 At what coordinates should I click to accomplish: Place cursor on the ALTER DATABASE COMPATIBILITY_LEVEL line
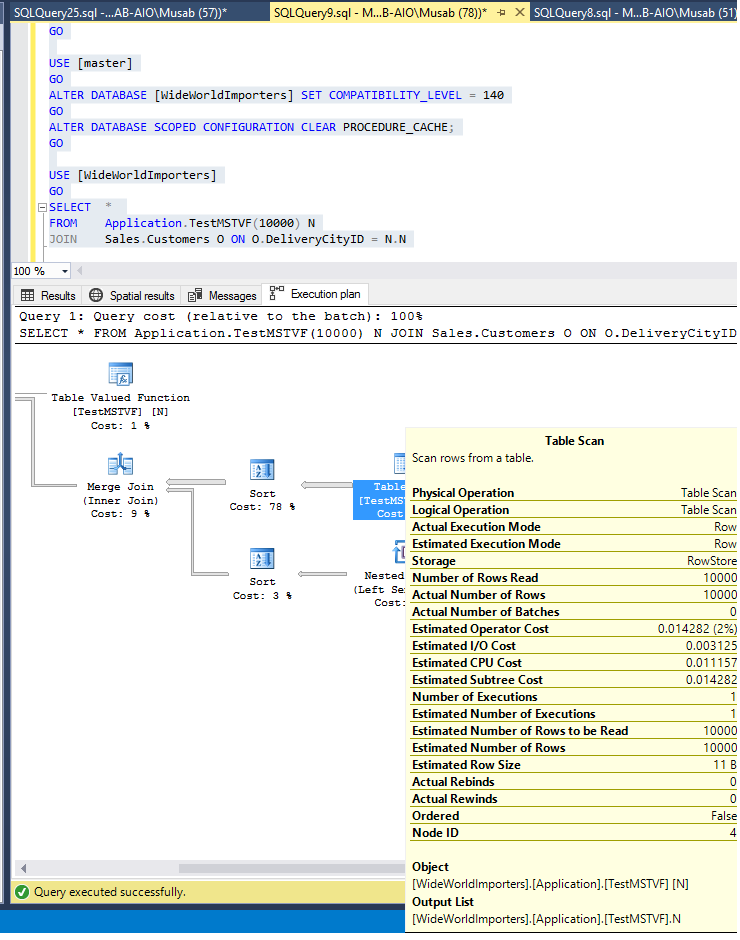pos(280,95)
